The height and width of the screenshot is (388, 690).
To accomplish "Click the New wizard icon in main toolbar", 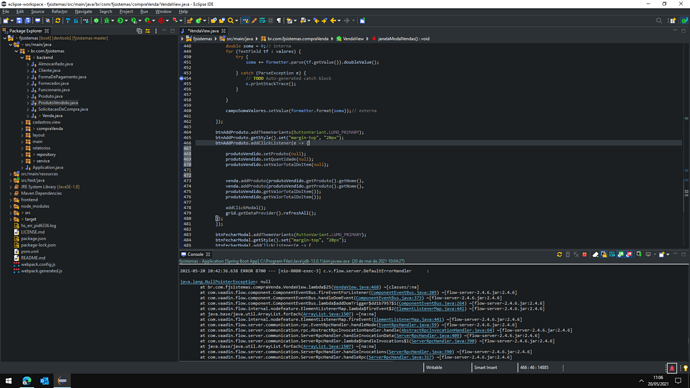I will (6, 21).
